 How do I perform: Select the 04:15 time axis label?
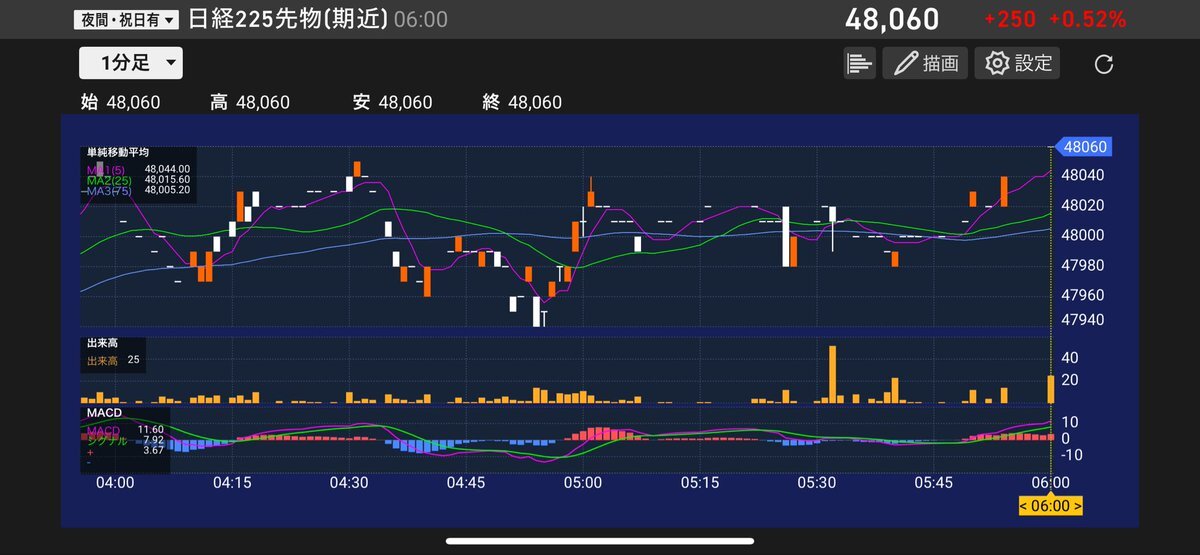tap(232, 482)
